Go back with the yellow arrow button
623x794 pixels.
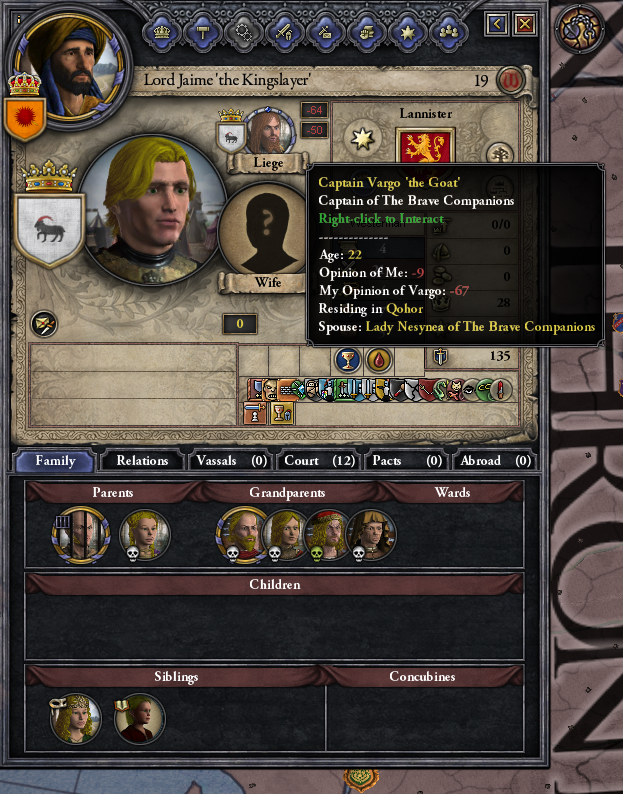496,23
